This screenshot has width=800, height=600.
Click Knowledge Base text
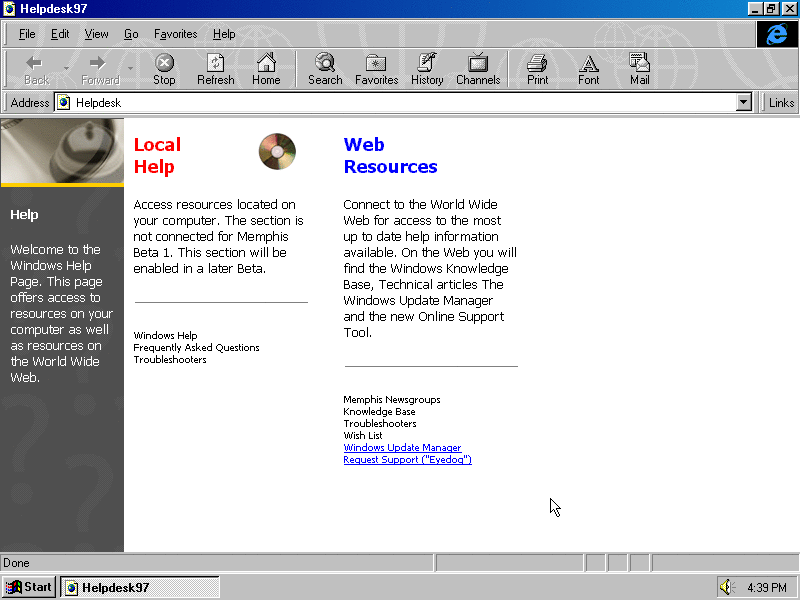(379, 412)
